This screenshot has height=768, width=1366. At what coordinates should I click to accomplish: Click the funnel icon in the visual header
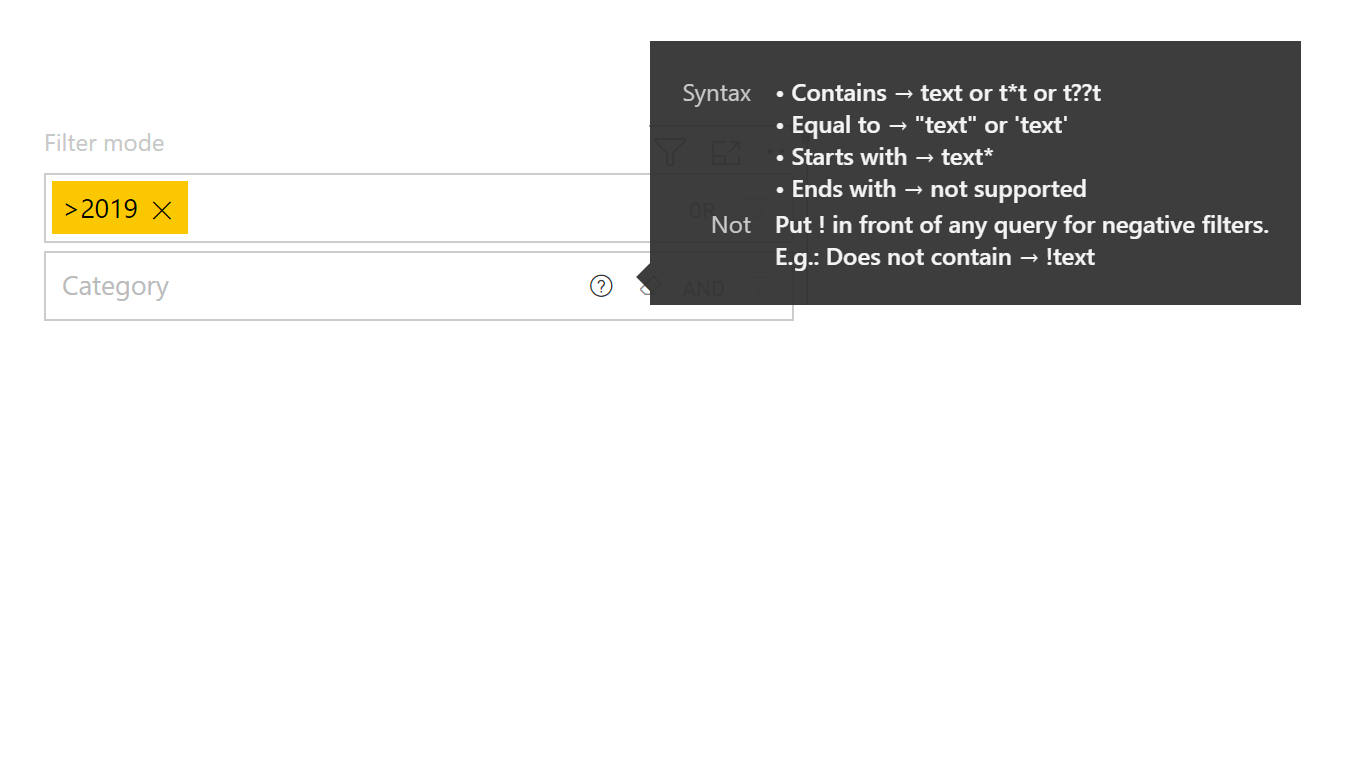tap(670, 153)
